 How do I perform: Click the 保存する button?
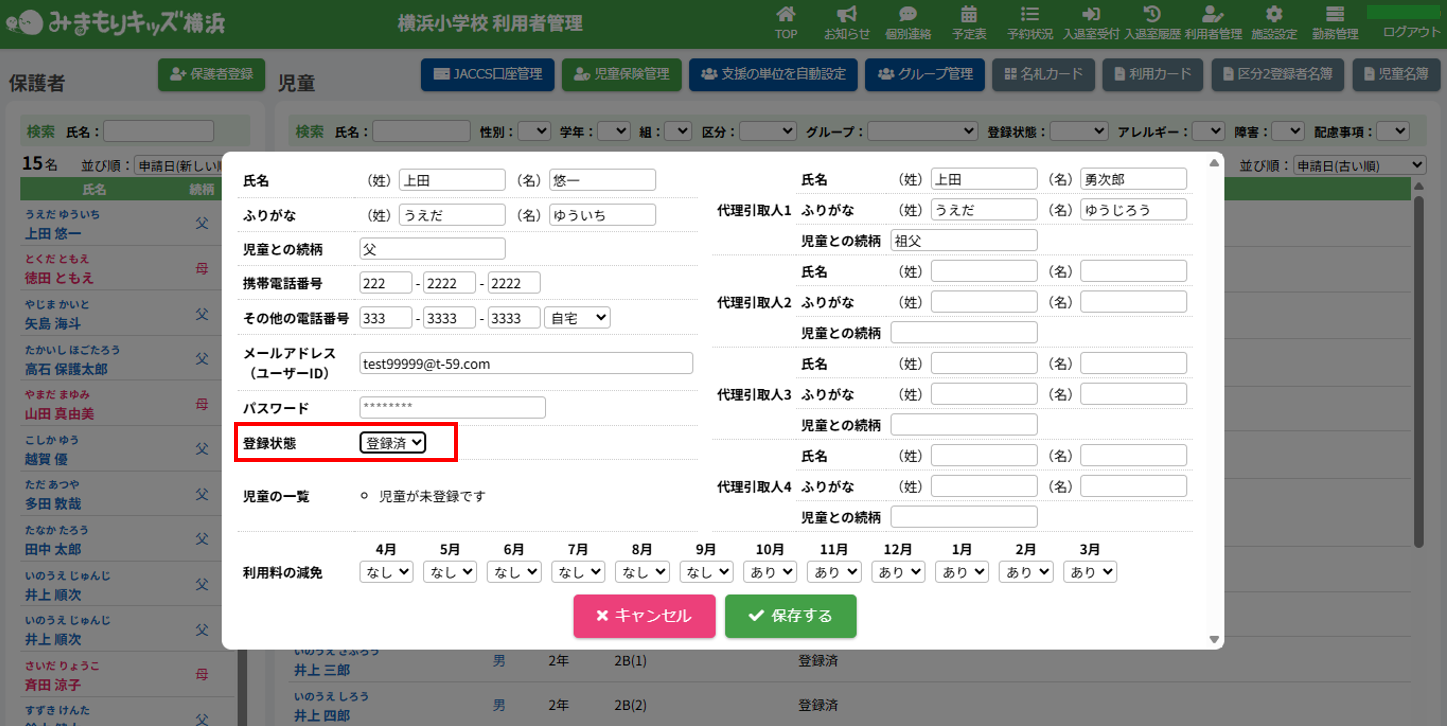pyautogui.click(x=790, y=616)
